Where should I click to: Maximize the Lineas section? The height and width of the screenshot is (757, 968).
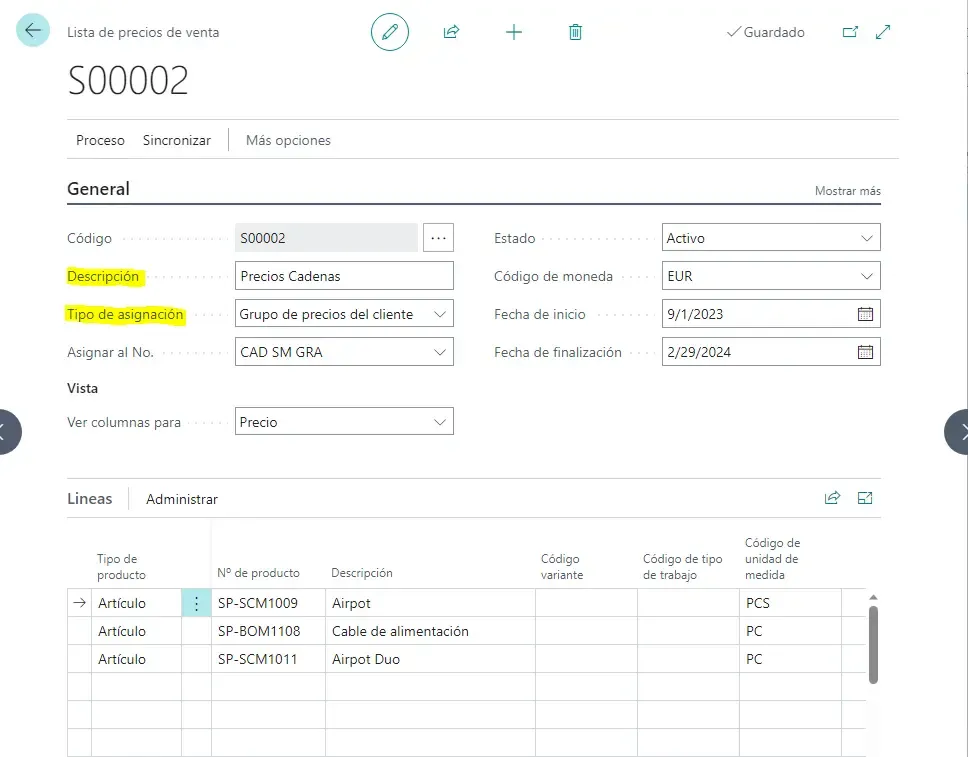pos(866,498)
